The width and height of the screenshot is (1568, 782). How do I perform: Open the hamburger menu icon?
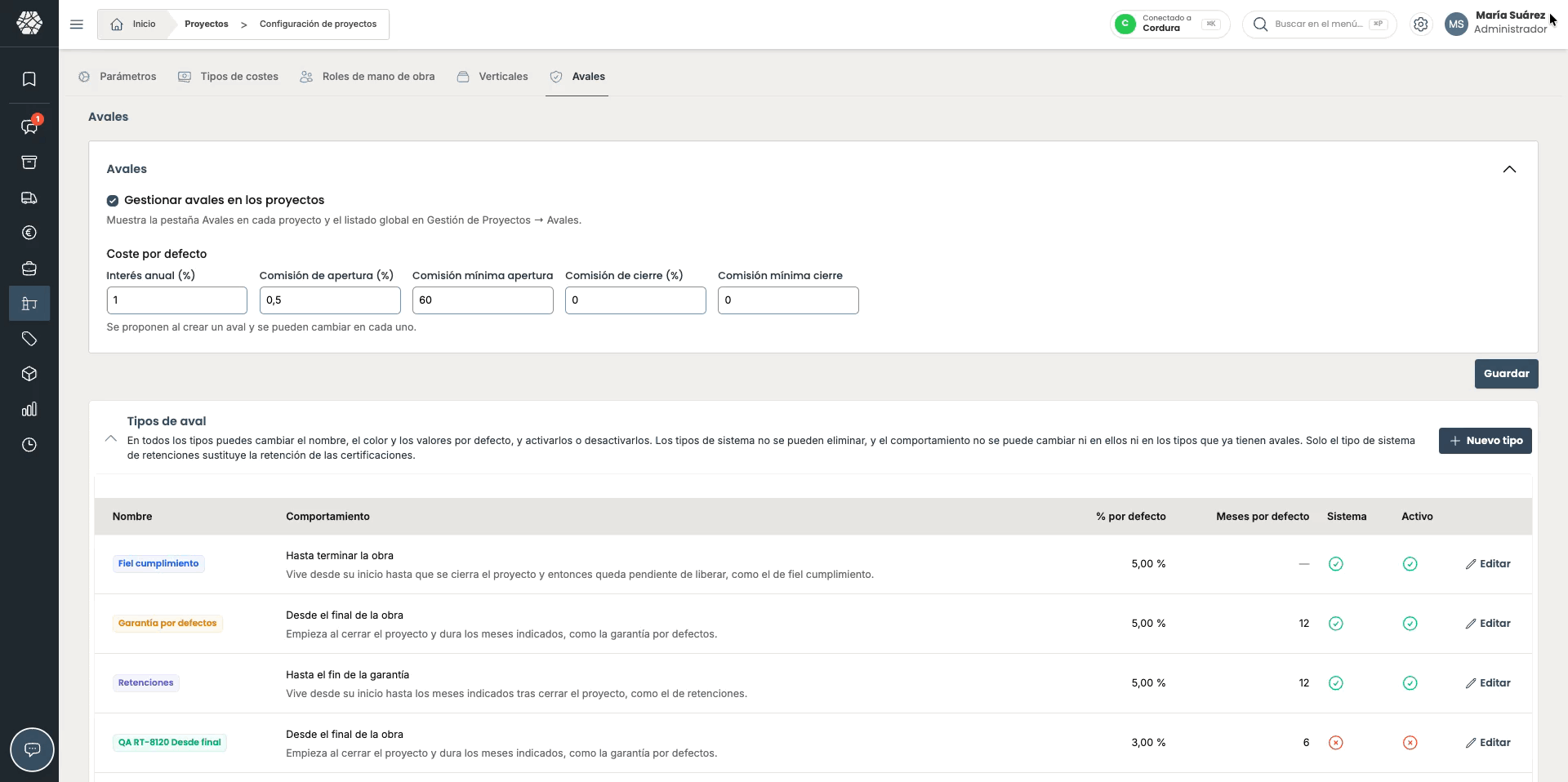click(x=77, y=24)
